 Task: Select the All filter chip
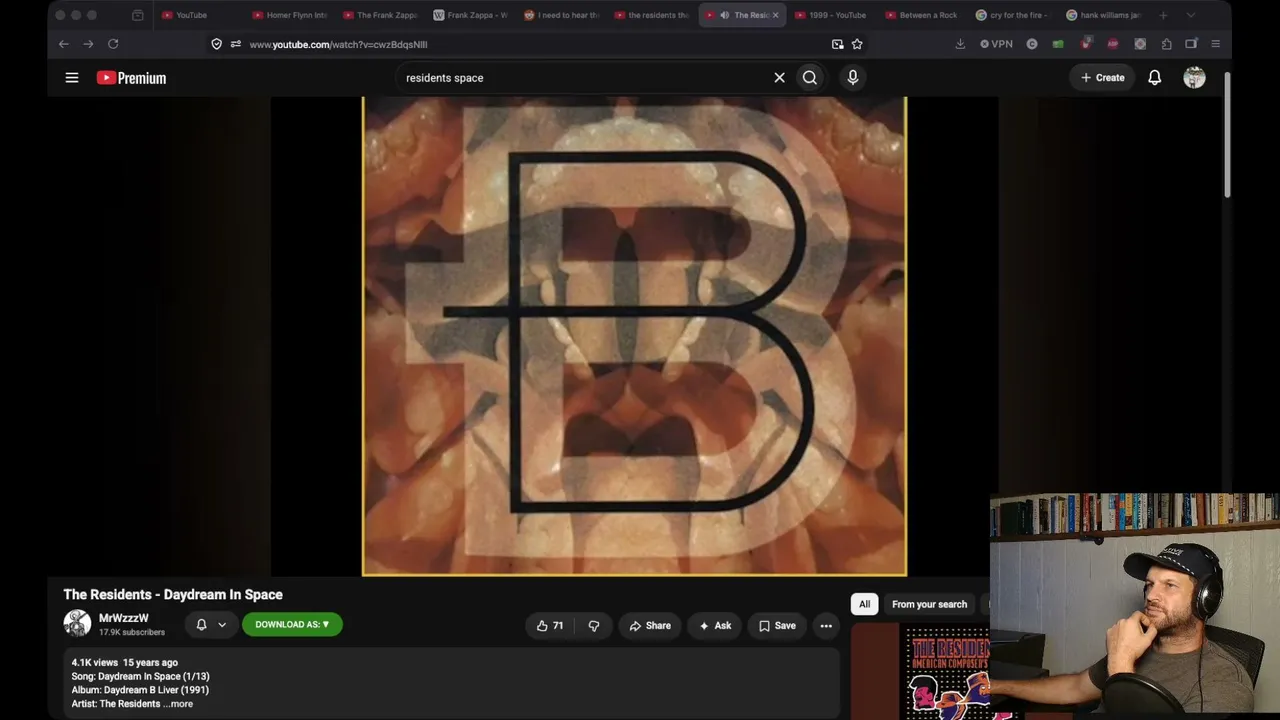pyautogui.click(x=864, y=604)
